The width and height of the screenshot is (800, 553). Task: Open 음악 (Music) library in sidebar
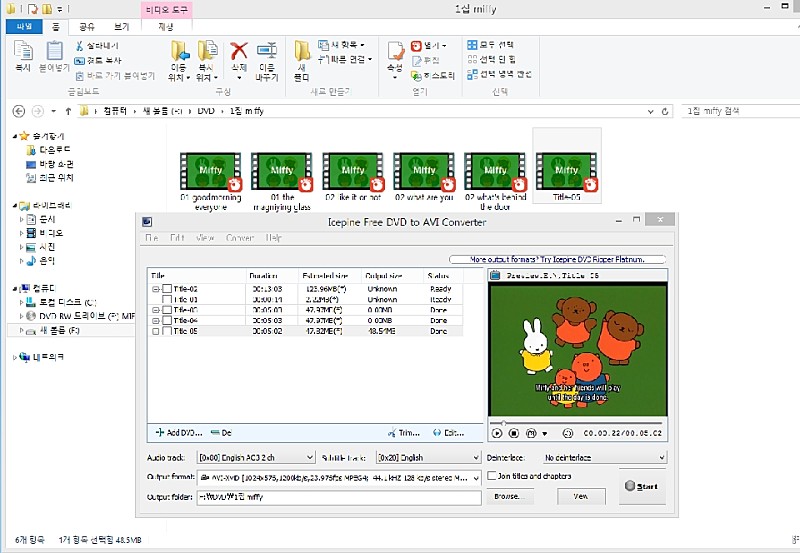pyautogui.click(x=40, y=261)
